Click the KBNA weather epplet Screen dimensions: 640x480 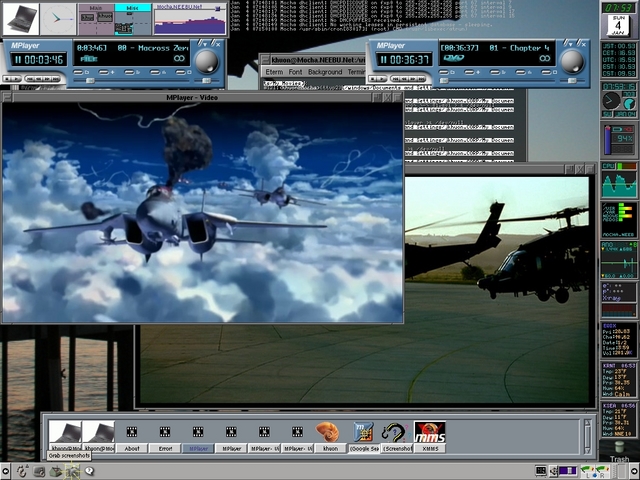click(619, 380)
